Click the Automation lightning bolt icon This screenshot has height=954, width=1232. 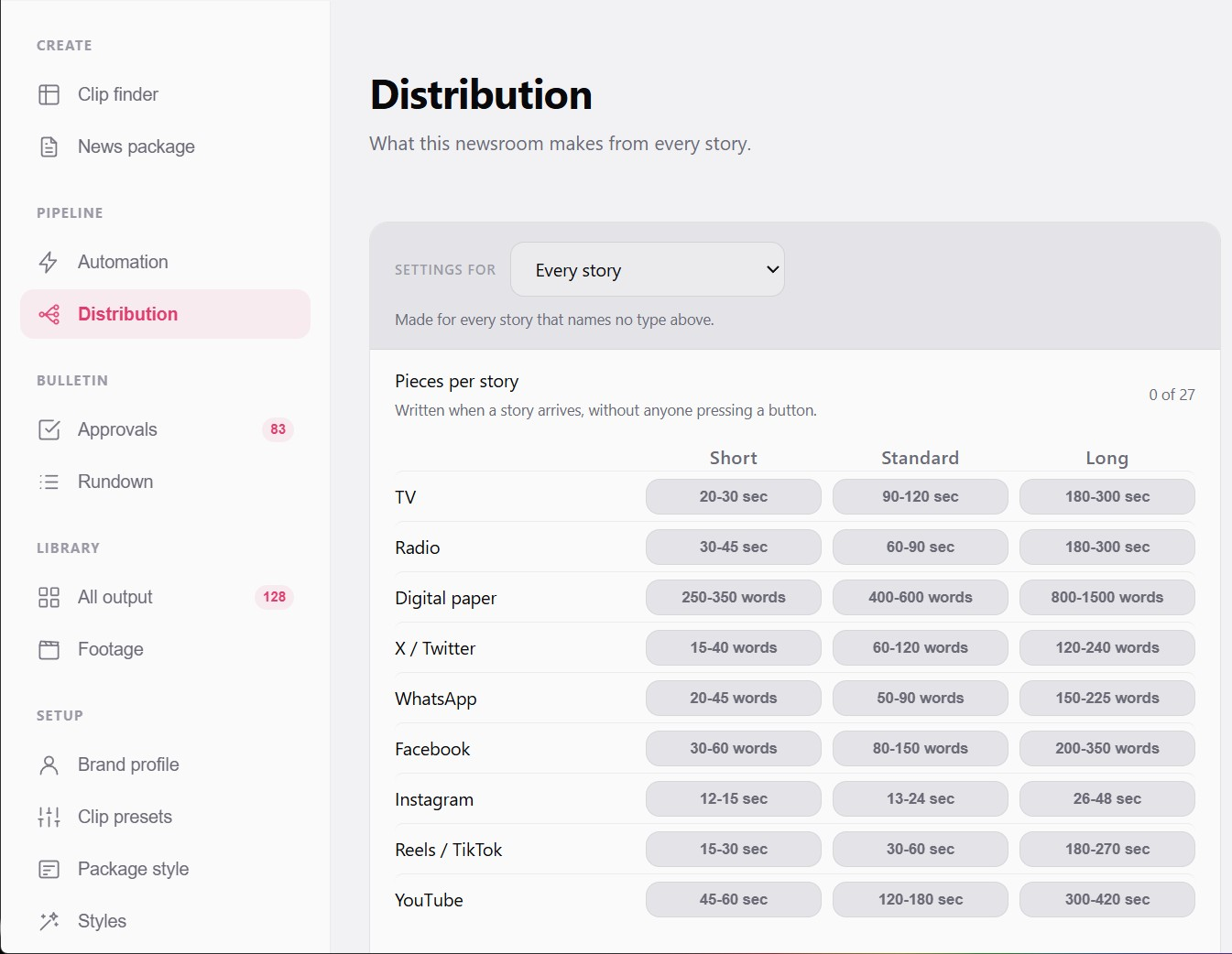click(49, 262)
